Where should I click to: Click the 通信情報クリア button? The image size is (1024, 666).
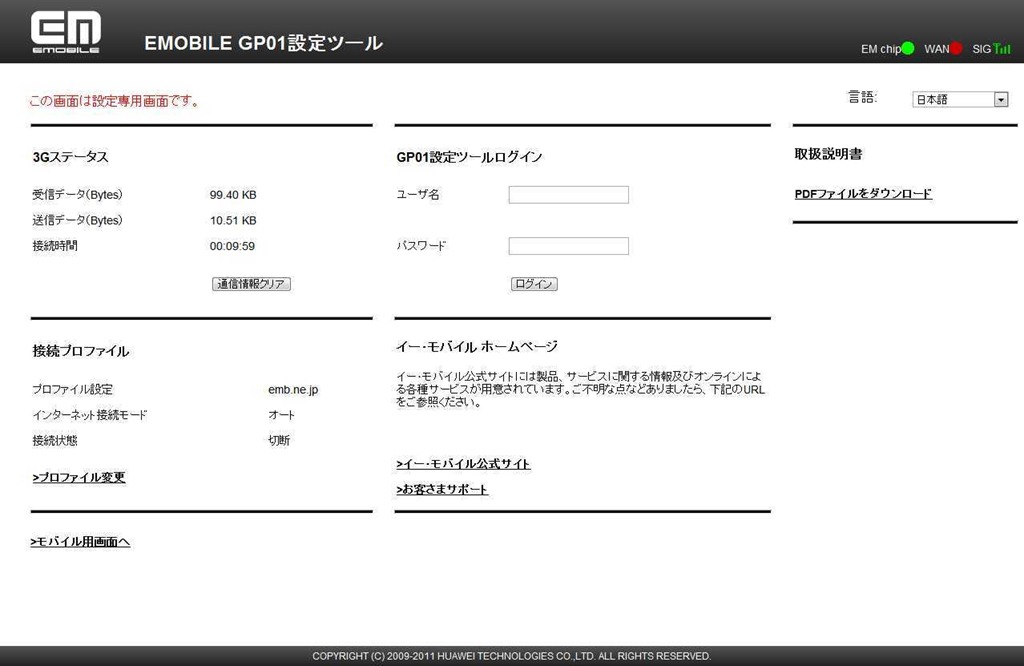coord(251,284)
